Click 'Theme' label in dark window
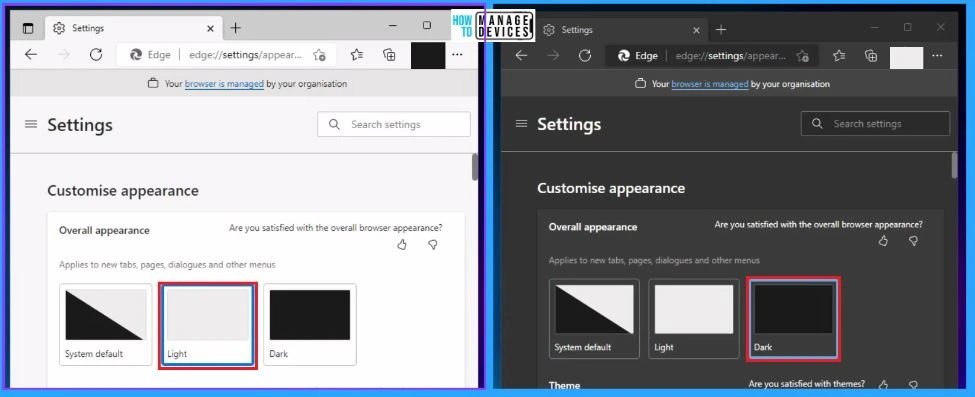The height and width of the screenshot is (397, 975). pos(564,385)
